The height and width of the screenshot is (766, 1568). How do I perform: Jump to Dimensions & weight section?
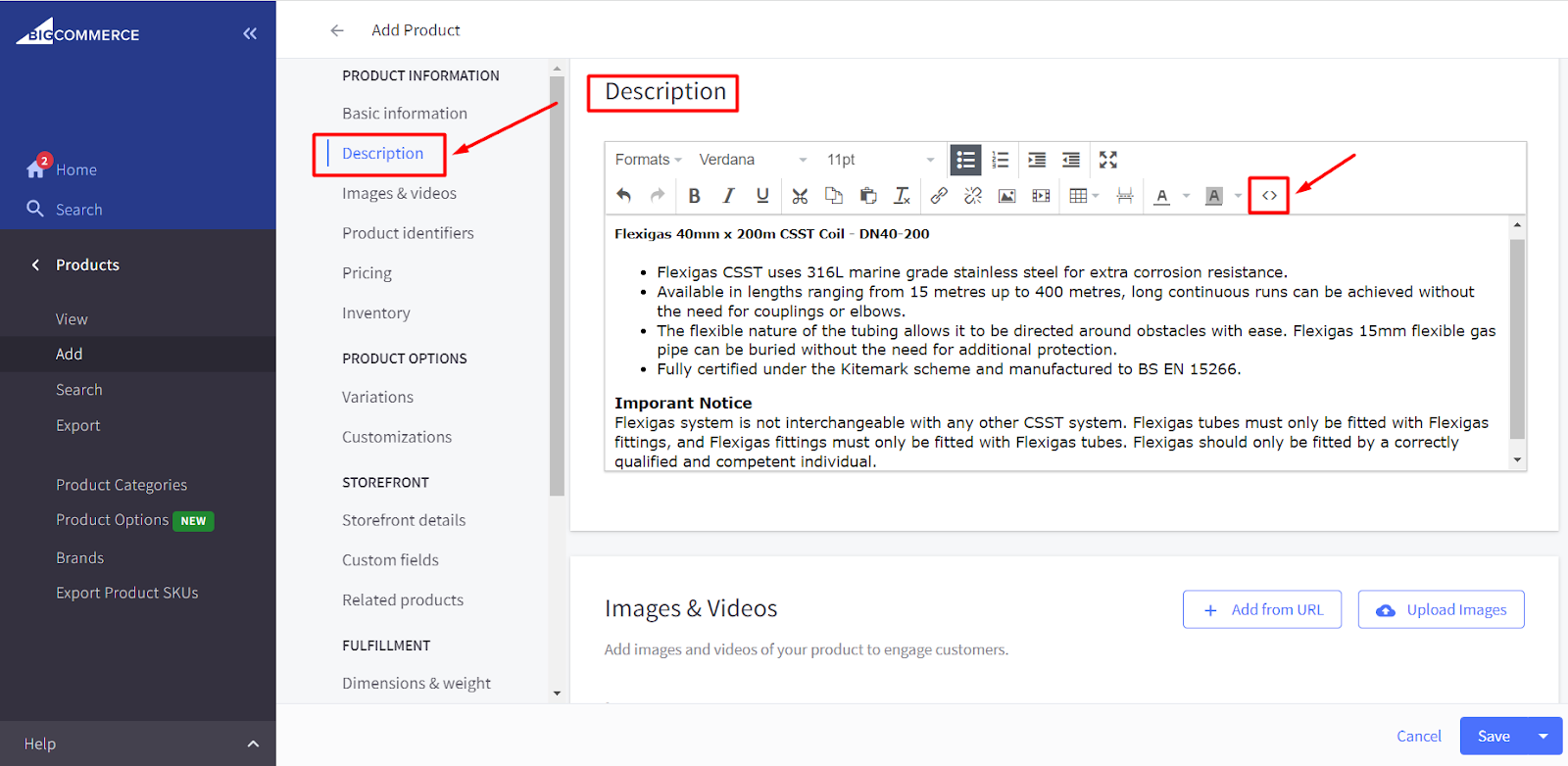416,684
